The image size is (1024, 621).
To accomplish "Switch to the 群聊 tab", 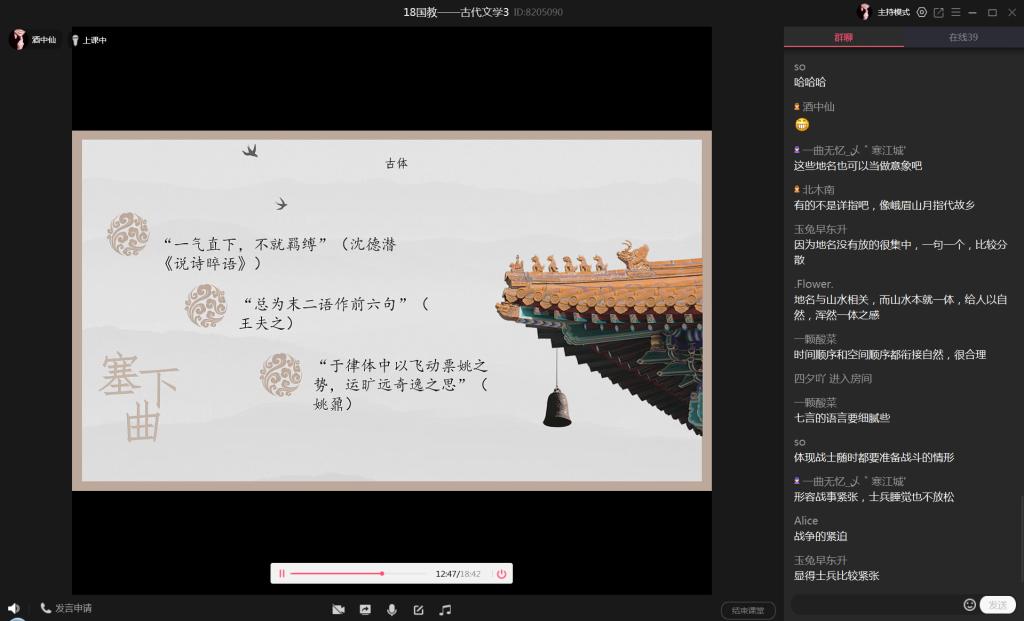I will [x=844, y=37].
